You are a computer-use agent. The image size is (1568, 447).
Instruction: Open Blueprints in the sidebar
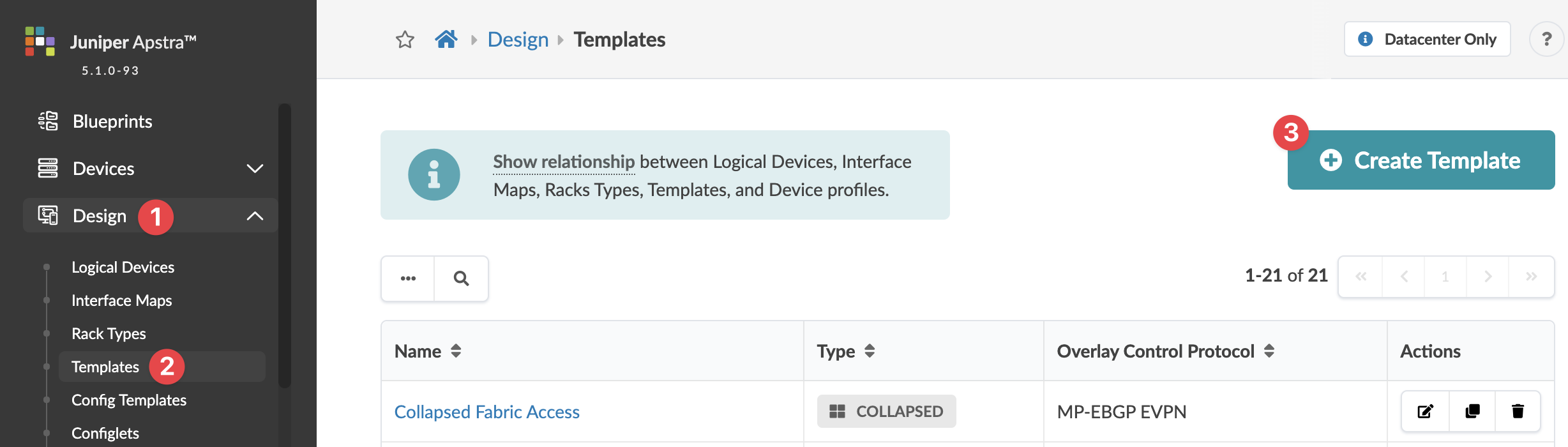112,121
